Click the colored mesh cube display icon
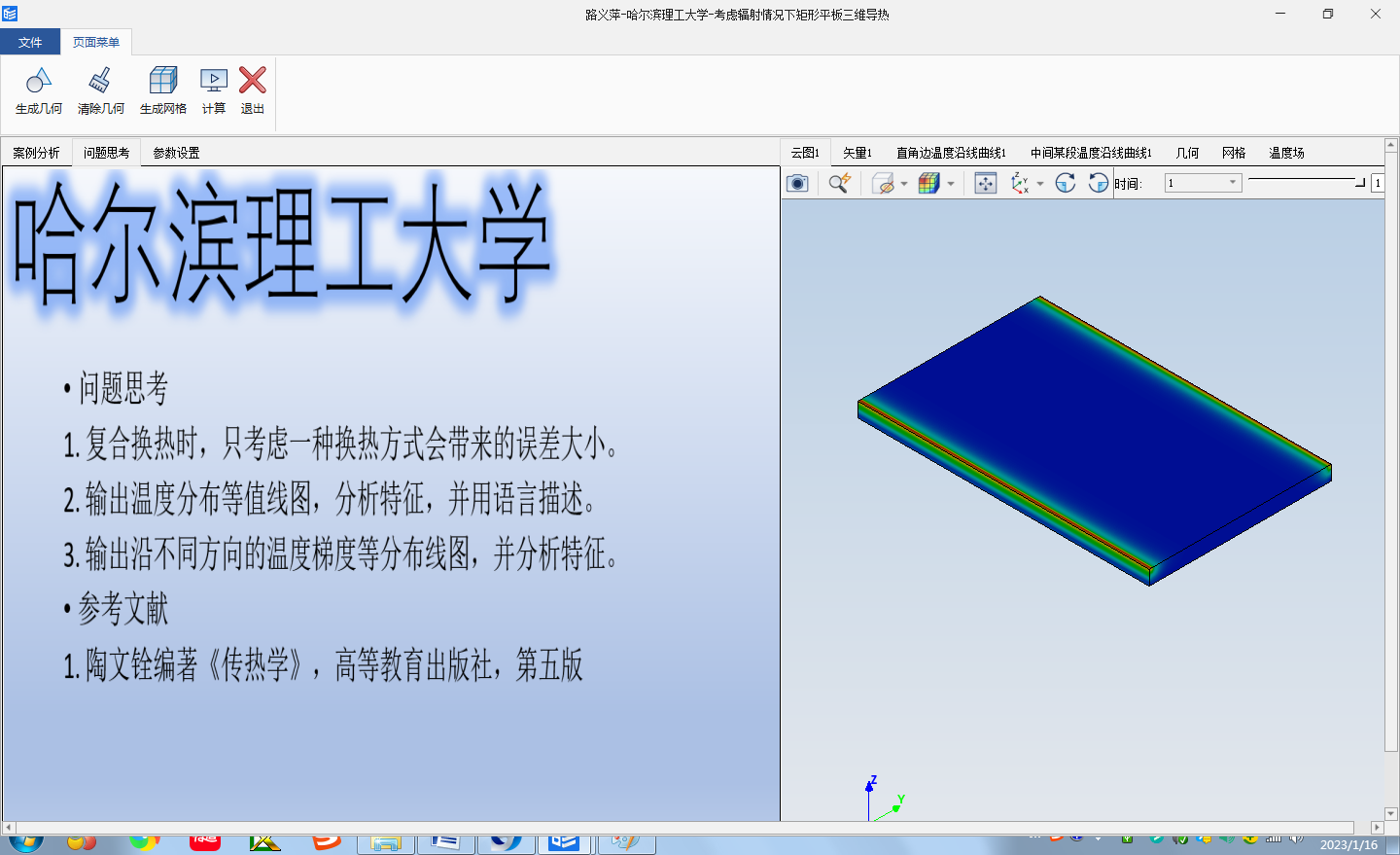Screen dimensions: 1400x855 tap(929, 183)
